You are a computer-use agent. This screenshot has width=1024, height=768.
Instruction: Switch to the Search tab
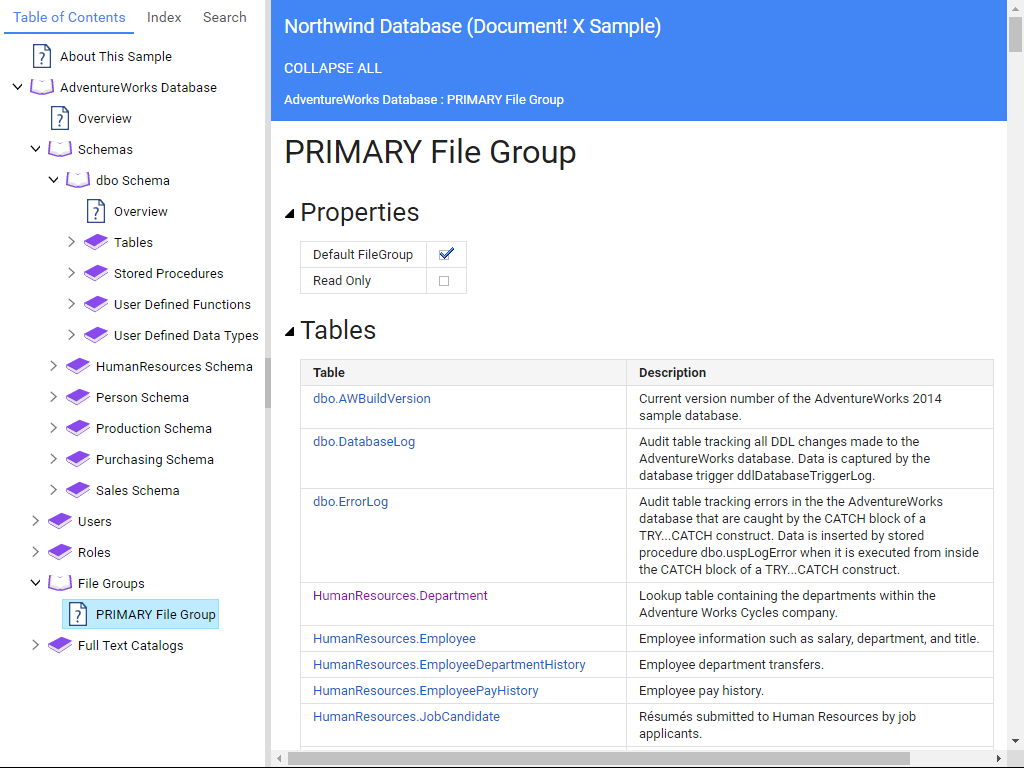coord(225,17)
